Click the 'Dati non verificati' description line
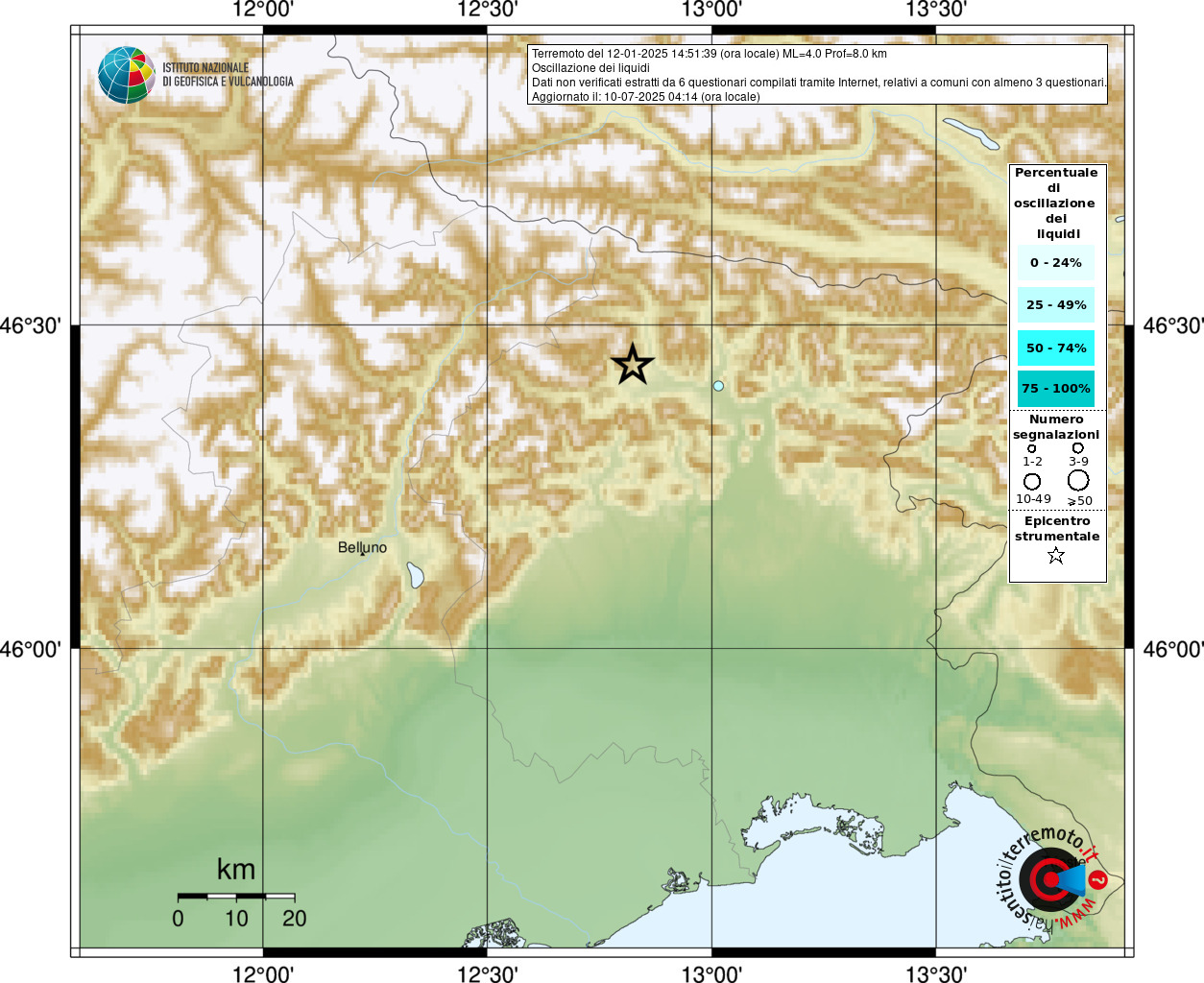The image size is (1204, 983). [x=819, y=83]
